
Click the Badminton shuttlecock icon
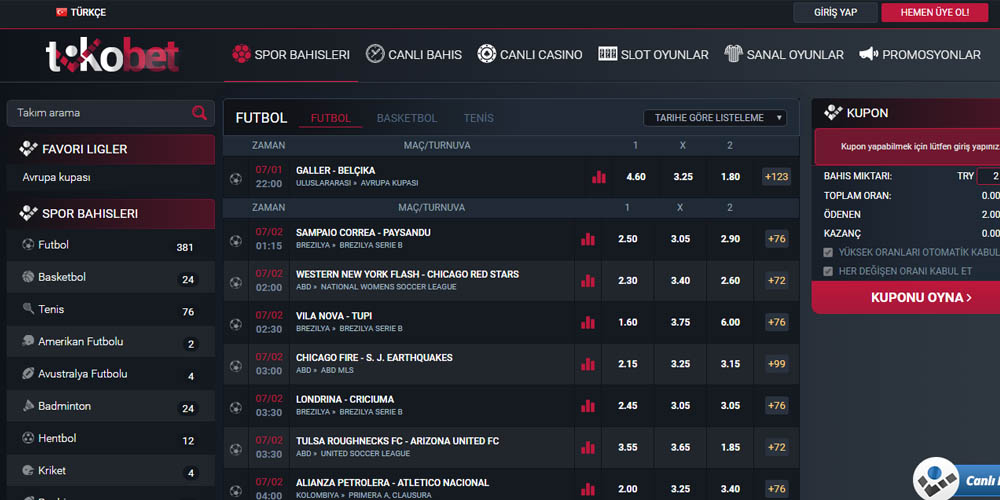pos(28,406)
